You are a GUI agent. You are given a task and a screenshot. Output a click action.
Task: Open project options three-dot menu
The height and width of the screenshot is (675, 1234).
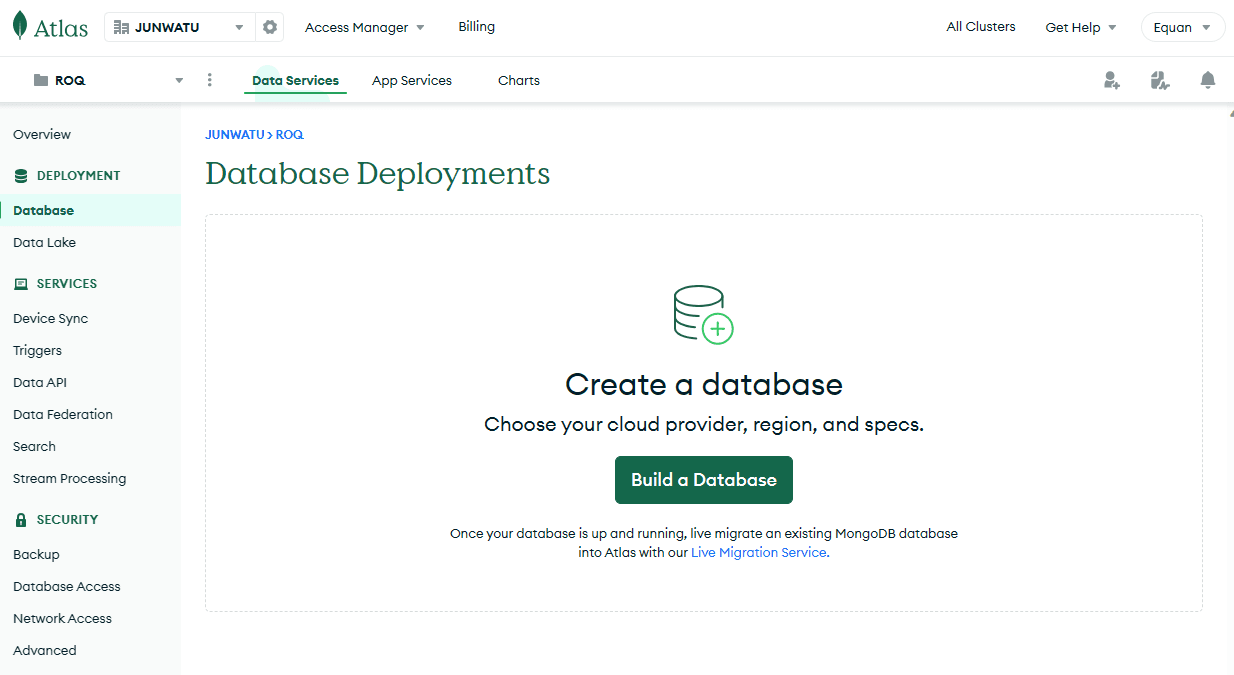(209, 80)
